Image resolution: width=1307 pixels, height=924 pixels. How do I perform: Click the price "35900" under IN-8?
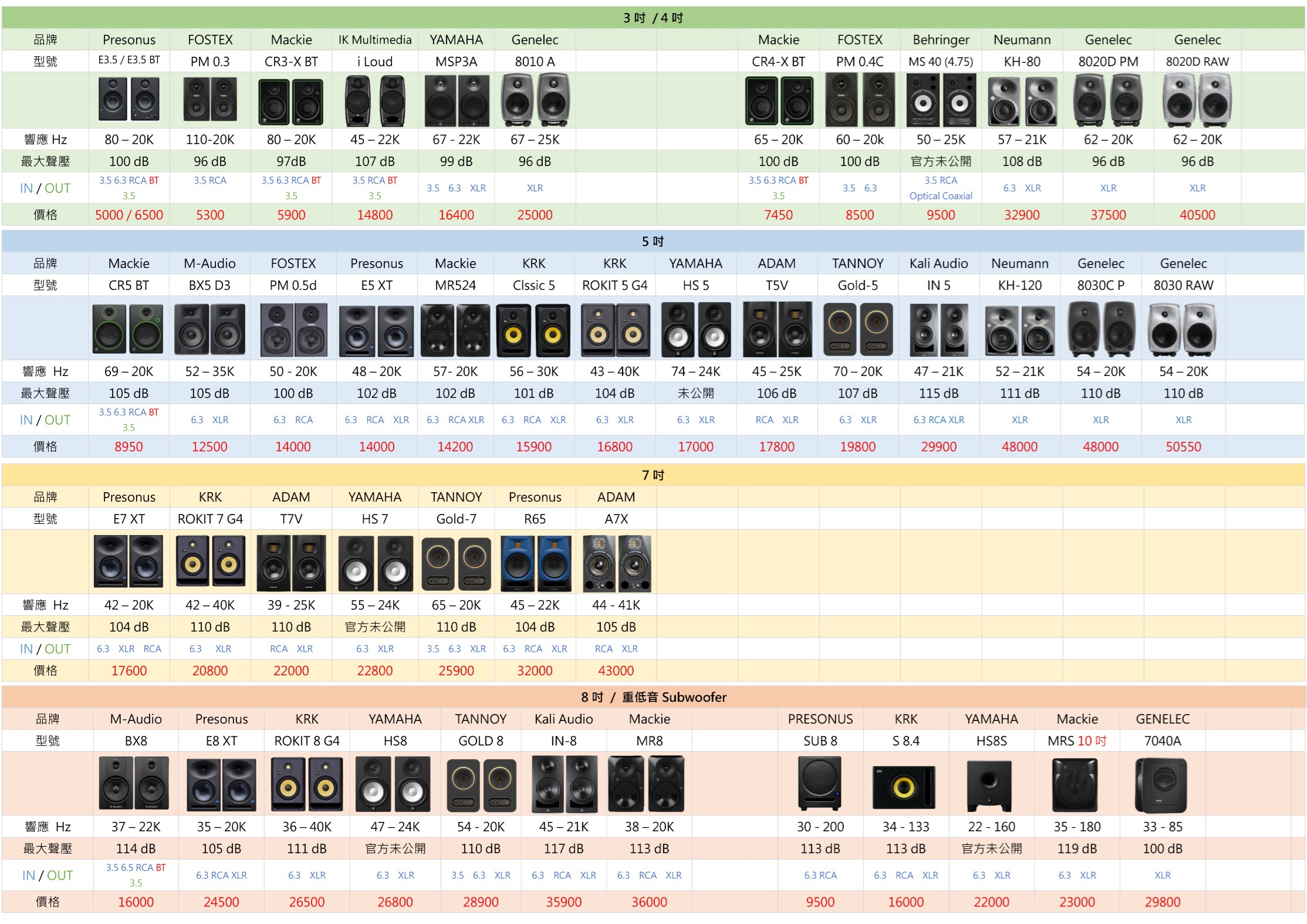pyautogui.click(x=563, y=902)
